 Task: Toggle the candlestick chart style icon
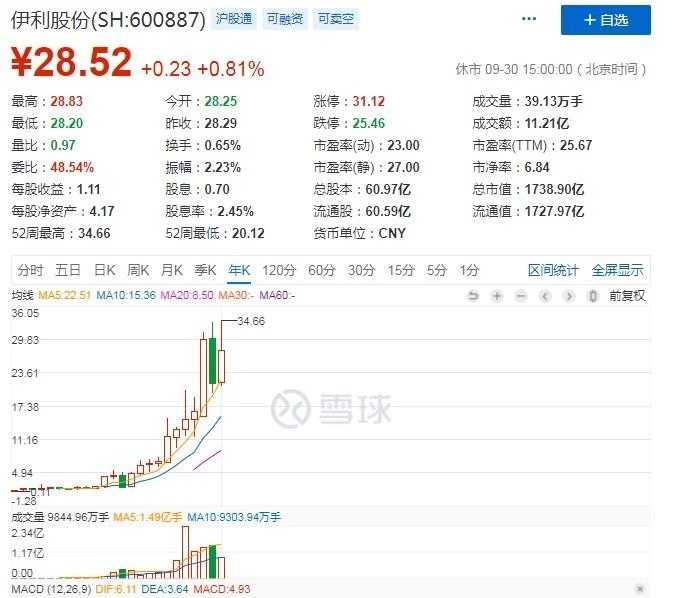click(x=593, y=296)
